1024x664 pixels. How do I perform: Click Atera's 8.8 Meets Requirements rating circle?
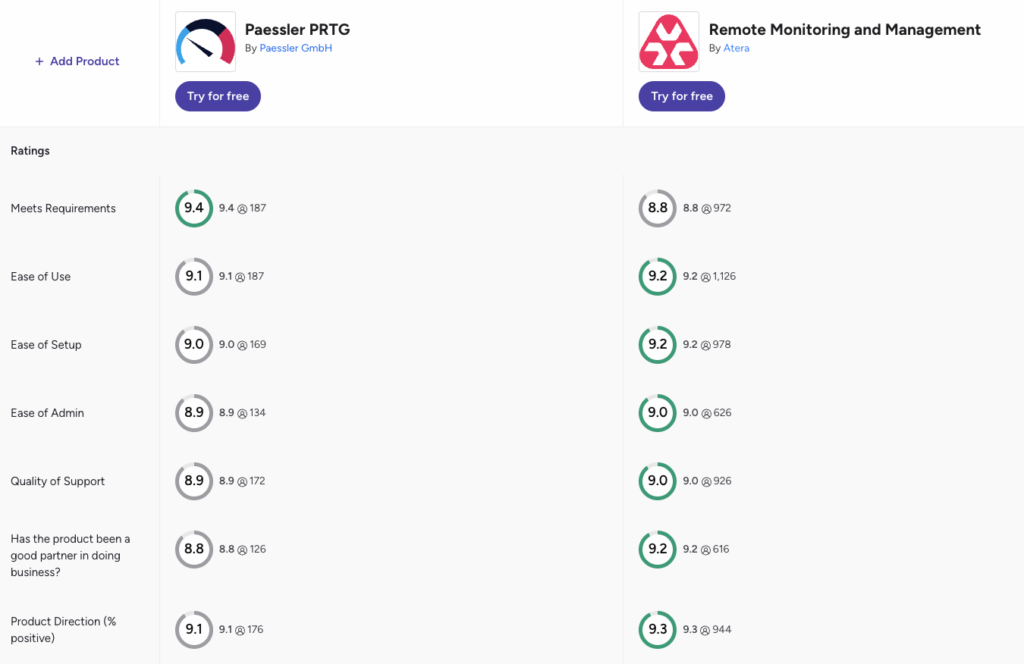coord(658,208)
